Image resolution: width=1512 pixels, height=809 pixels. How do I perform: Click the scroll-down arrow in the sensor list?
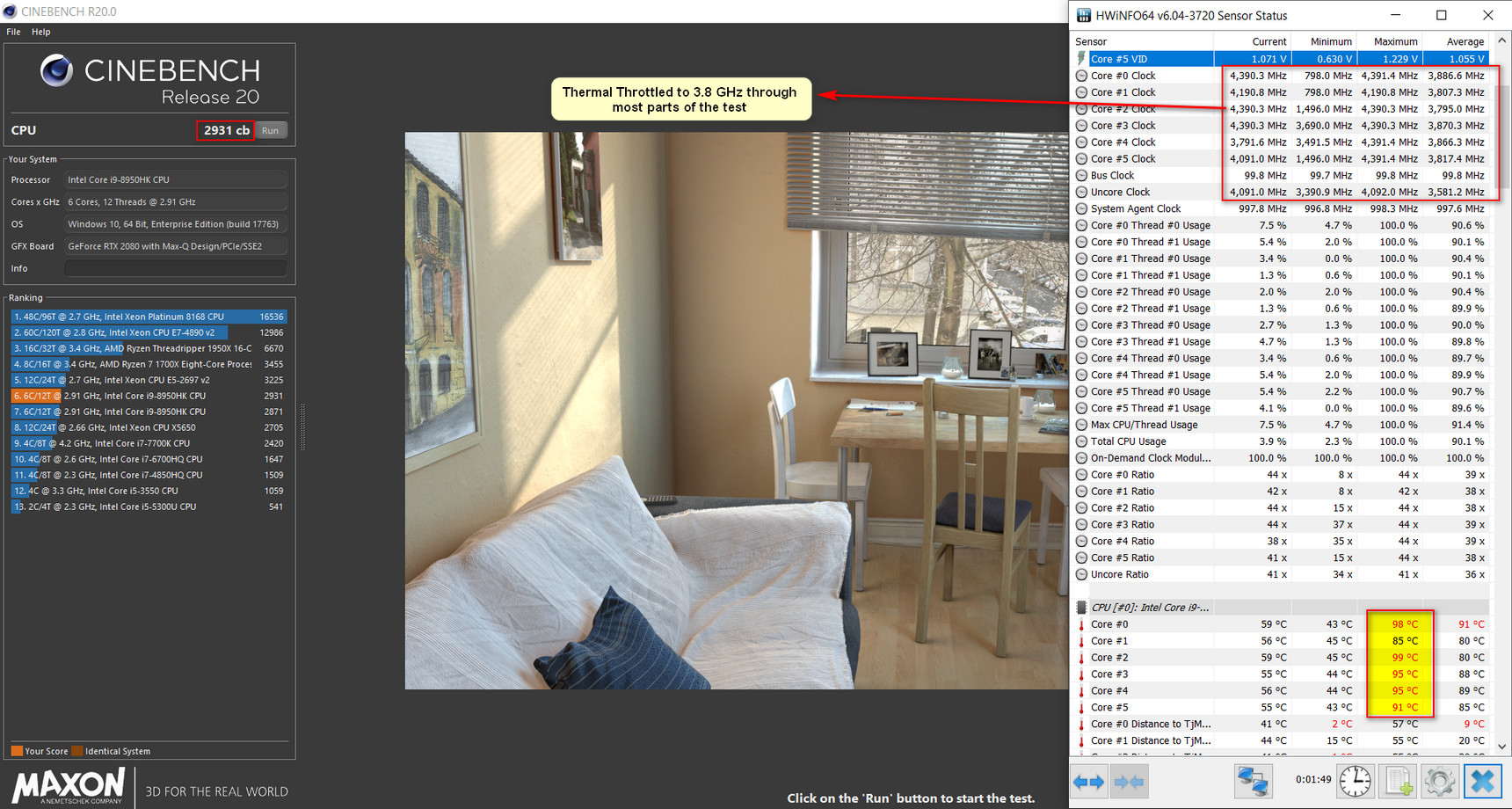pyautogui.click(x=1501, y=746)
